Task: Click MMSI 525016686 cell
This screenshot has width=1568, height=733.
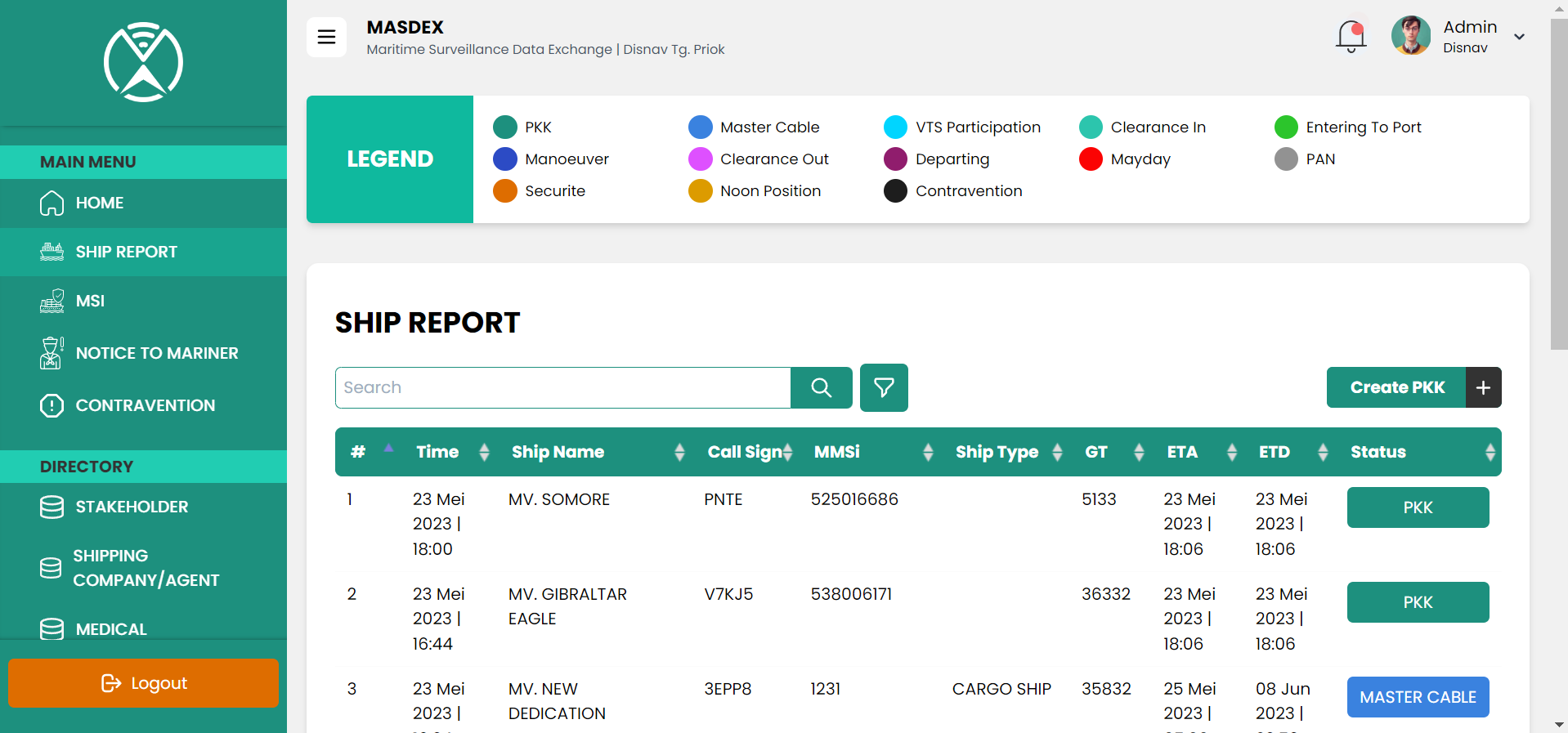Action: 854,499
